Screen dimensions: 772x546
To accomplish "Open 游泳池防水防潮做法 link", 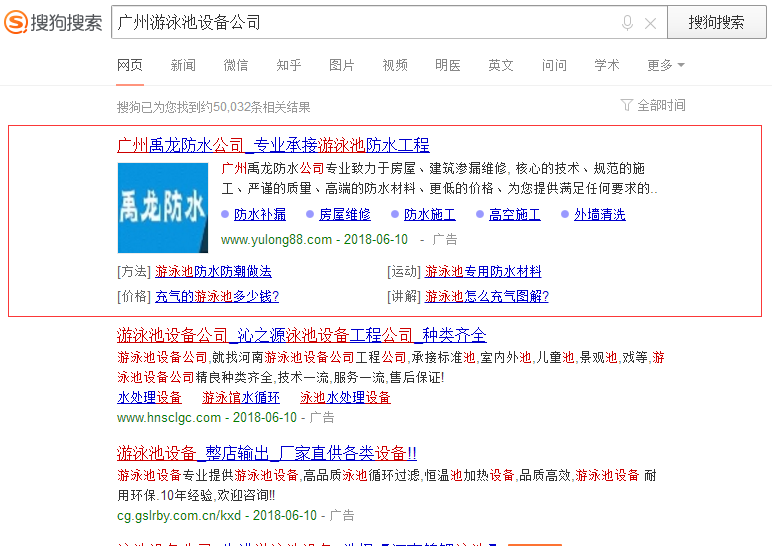I will 213,271.
